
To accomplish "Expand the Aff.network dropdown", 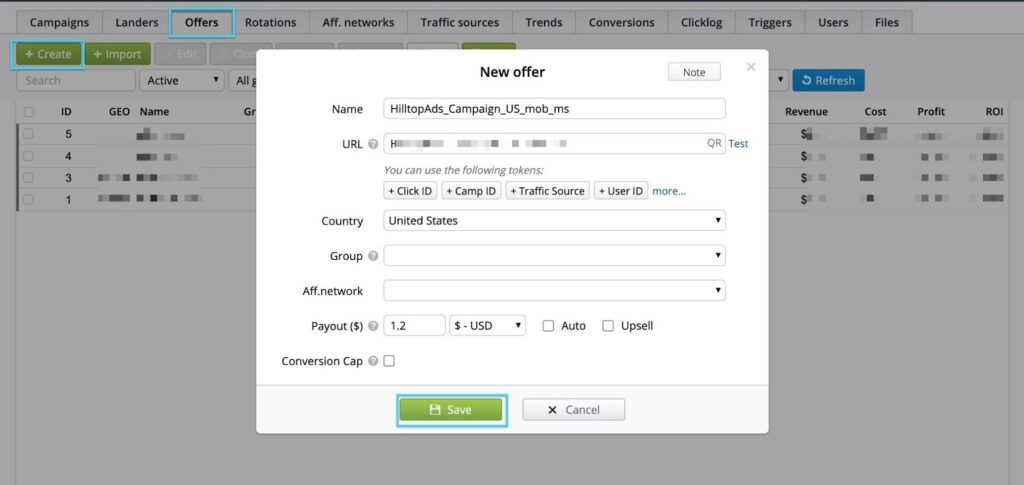I will pos(554,291).
